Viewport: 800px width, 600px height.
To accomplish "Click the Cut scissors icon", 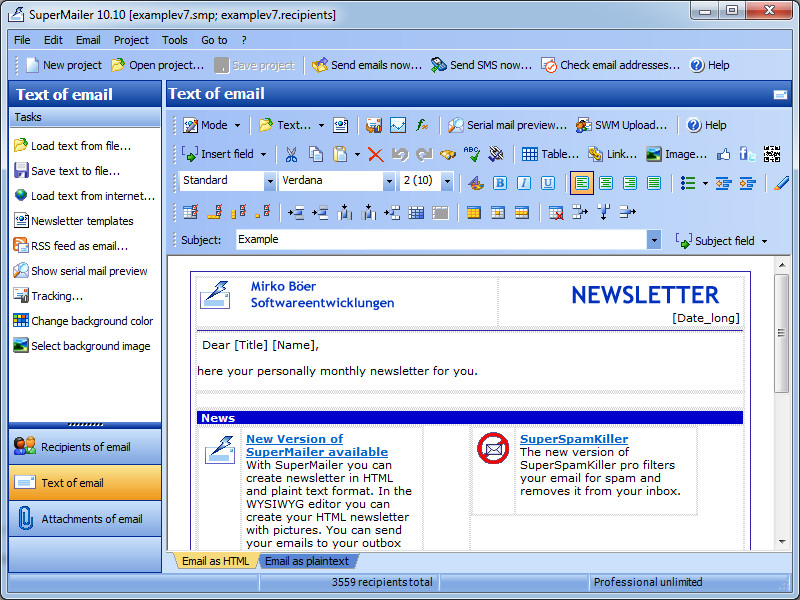I will pyautogui.click(x=291, y=154).
